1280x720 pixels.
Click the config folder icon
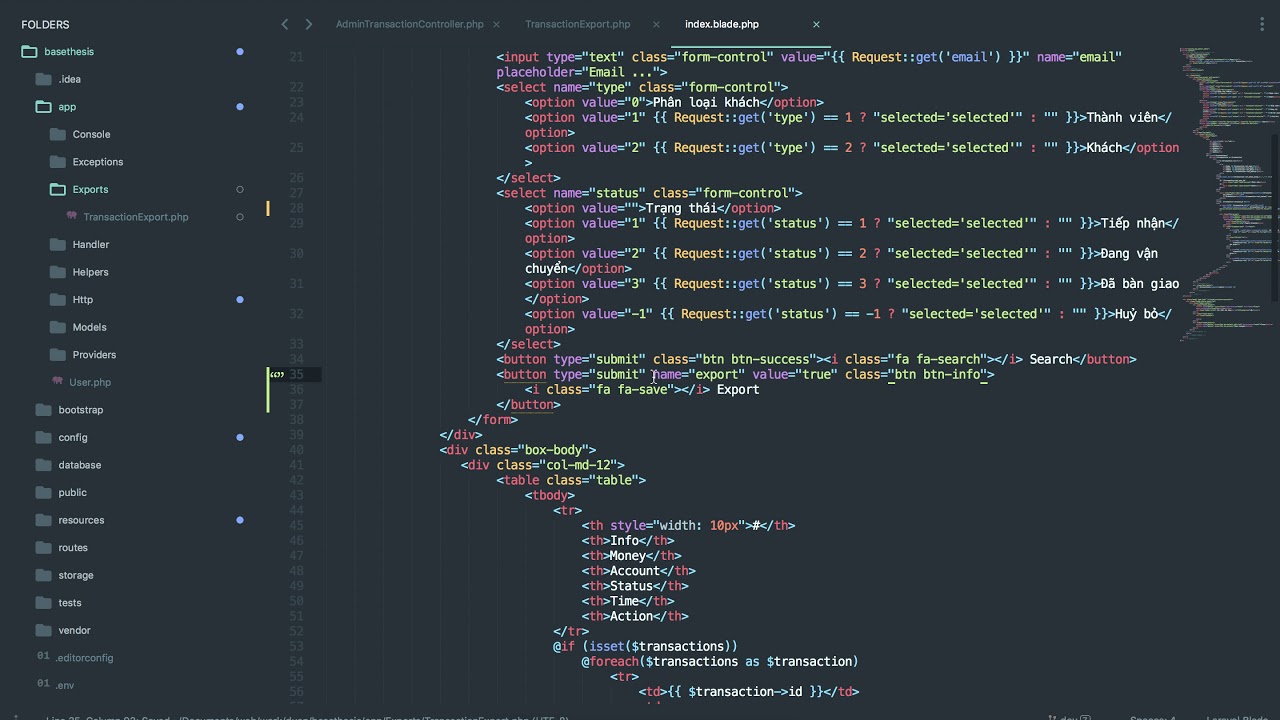pyautogui.click(x=43, y=437)
